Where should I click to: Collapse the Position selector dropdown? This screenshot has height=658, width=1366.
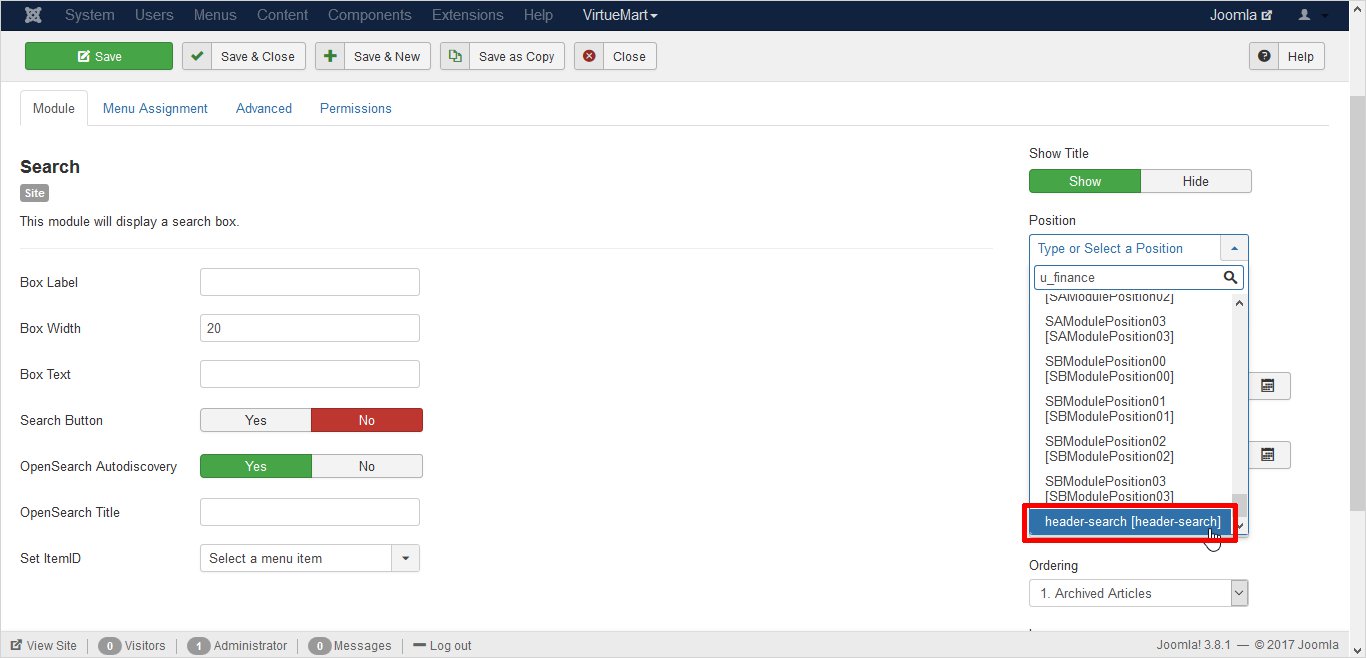1234,248
